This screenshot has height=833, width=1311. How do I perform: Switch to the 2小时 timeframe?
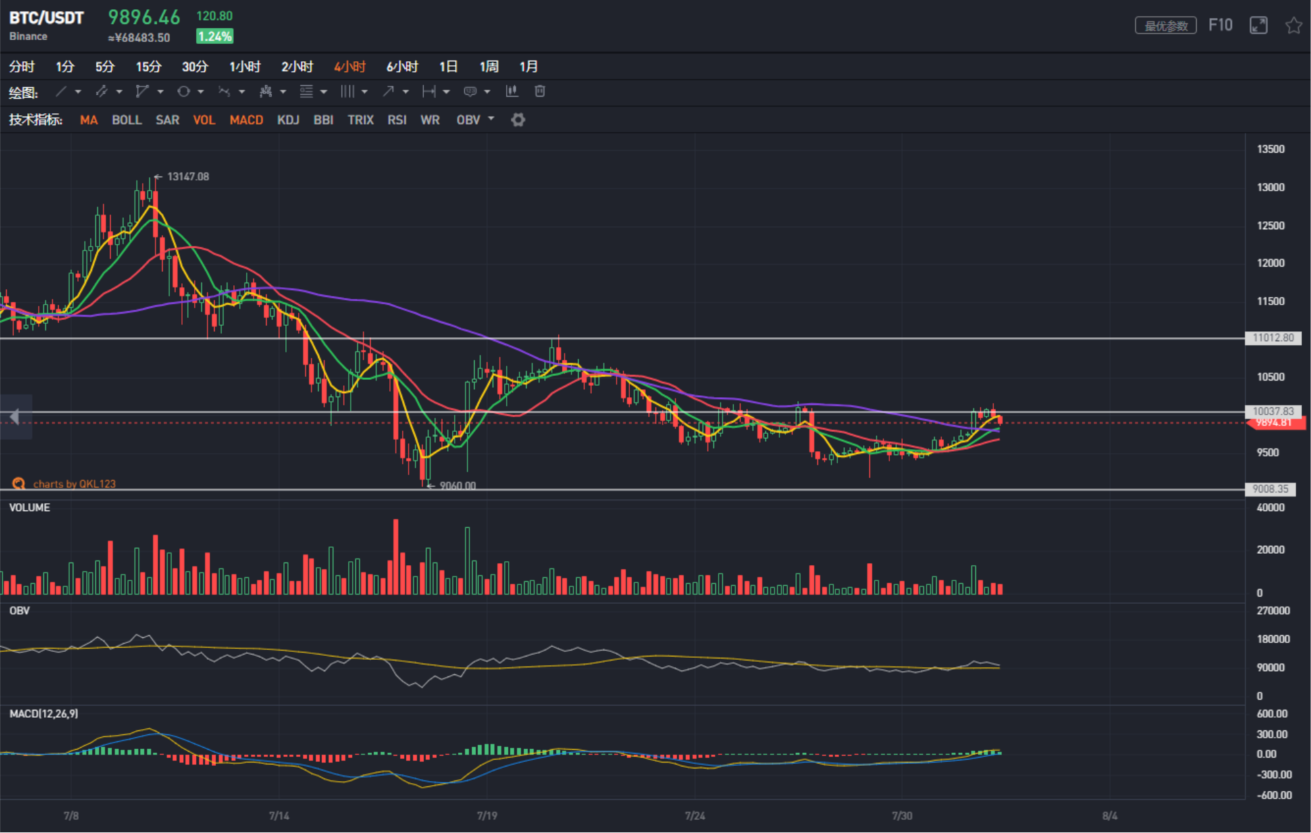pyautogui.click(x=297, y=67)
